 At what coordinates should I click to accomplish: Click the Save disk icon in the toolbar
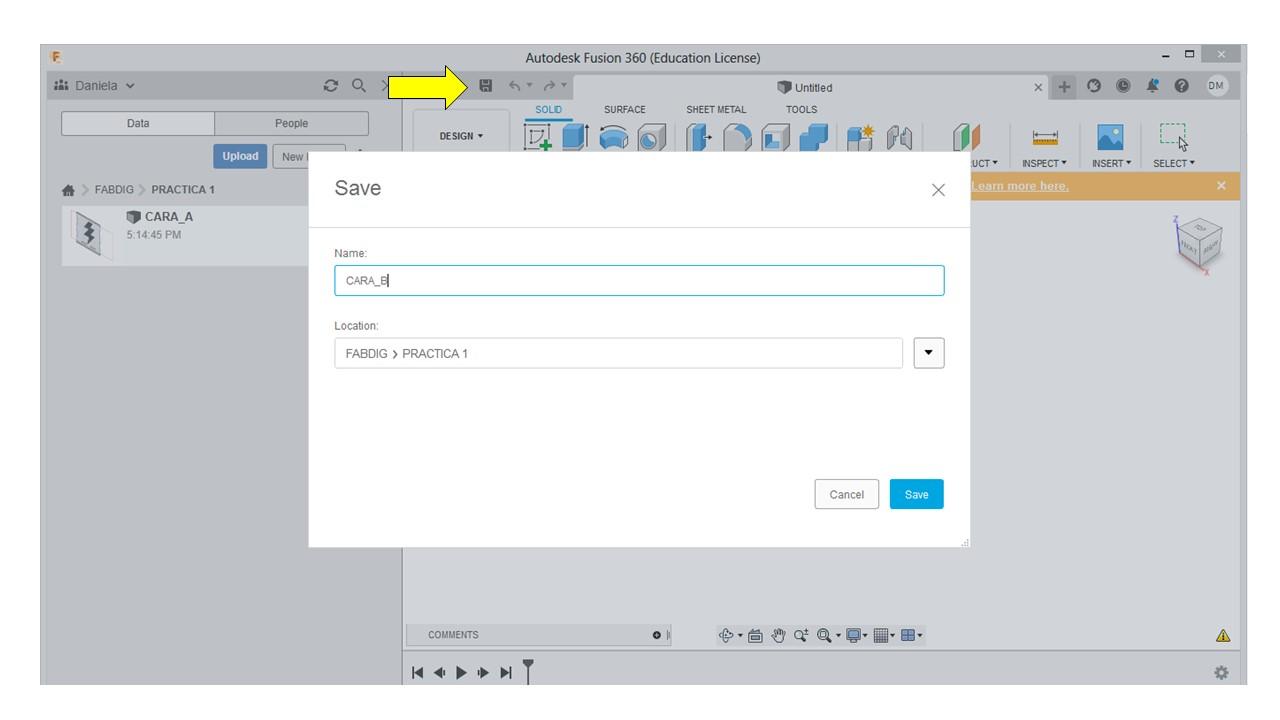coord(486,88)
